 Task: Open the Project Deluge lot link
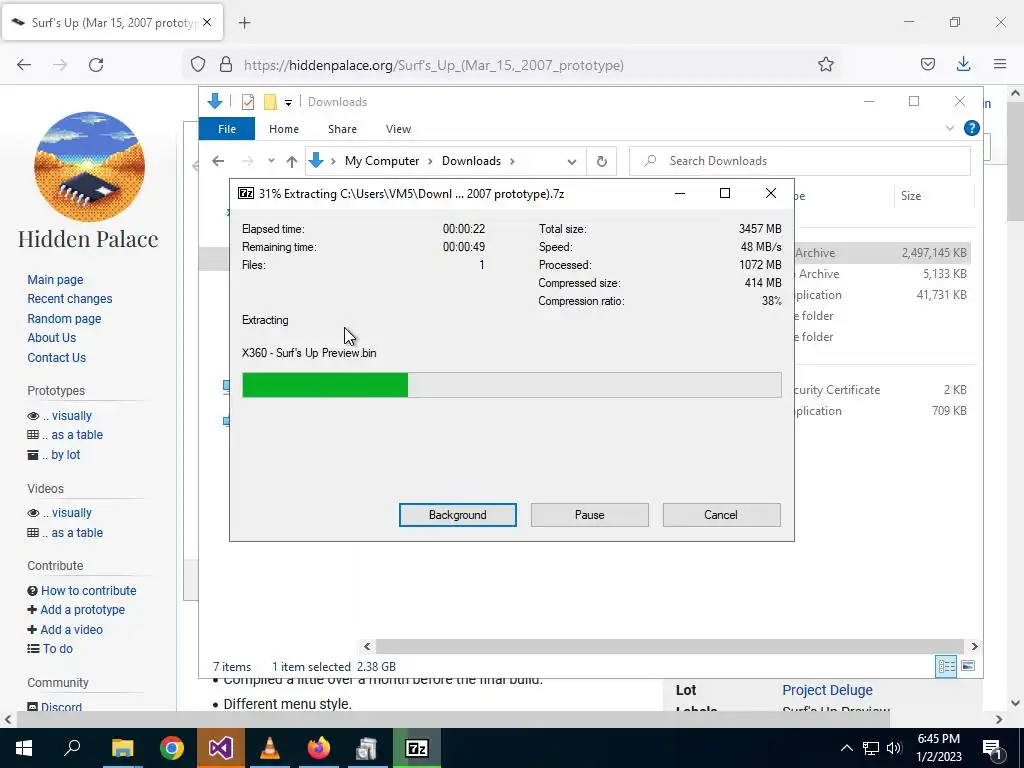(827, 690)
